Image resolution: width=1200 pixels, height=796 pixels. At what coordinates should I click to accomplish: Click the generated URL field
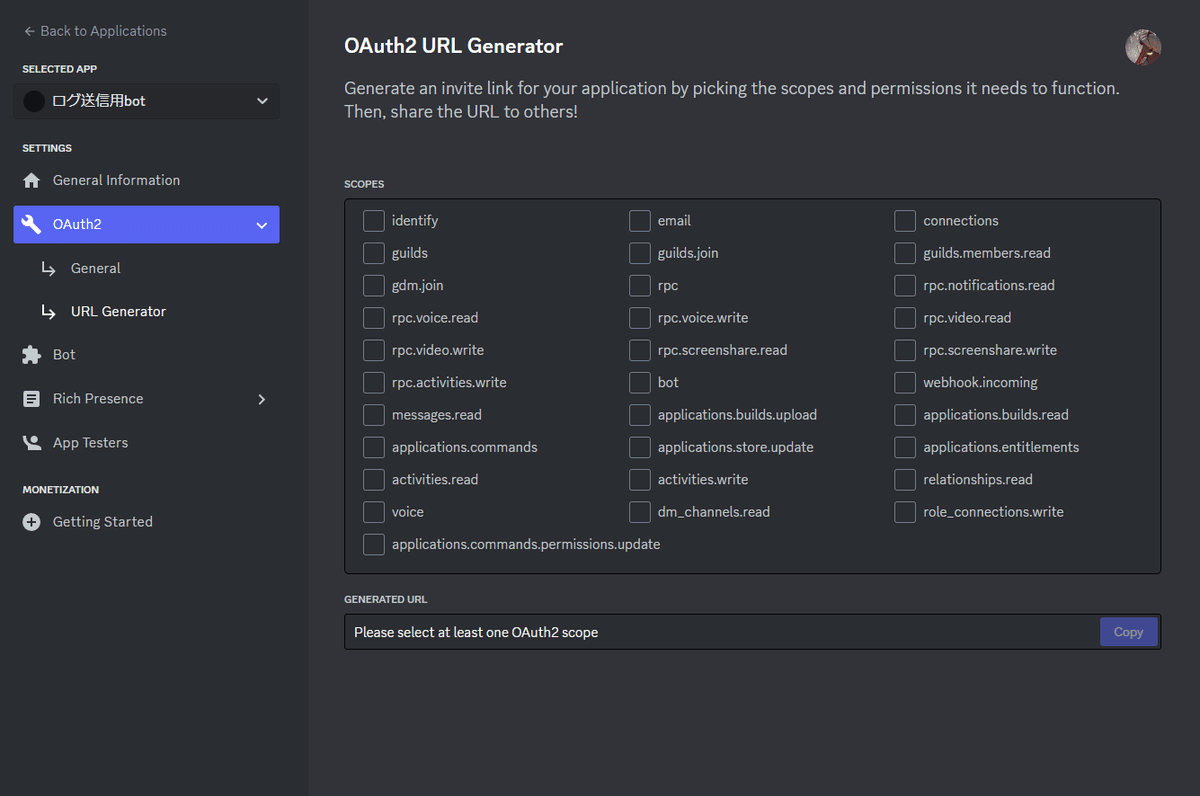(700, 631)
